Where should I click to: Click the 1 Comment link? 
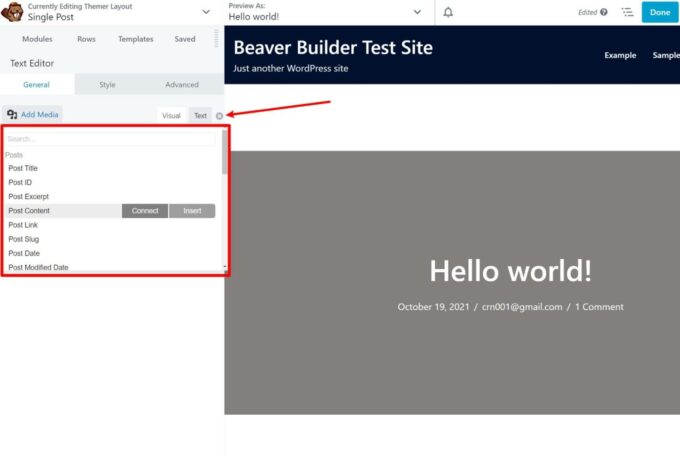click(599, 307)
